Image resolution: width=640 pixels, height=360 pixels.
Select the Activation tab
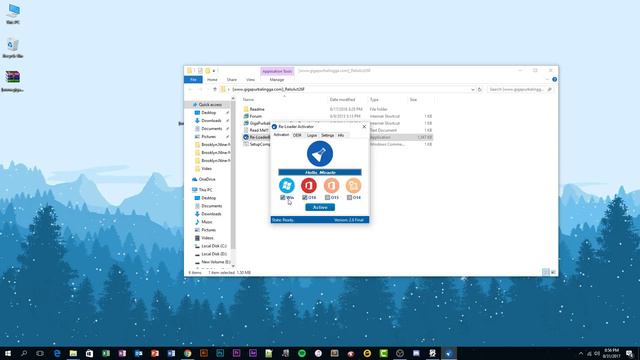(x=281, y=135)
